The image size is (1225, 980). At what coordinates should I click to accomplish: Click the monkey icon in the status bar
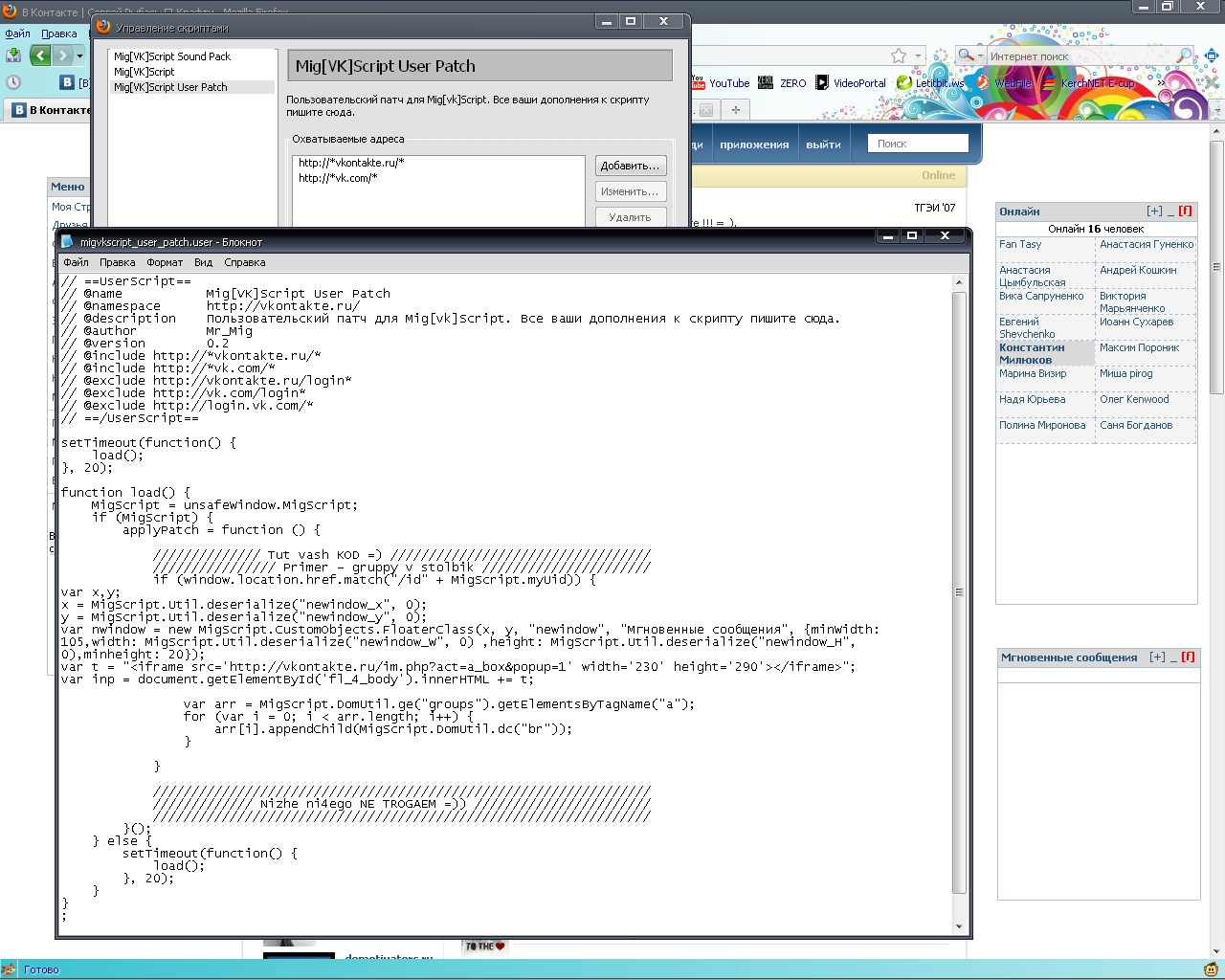pos(1211,969)
